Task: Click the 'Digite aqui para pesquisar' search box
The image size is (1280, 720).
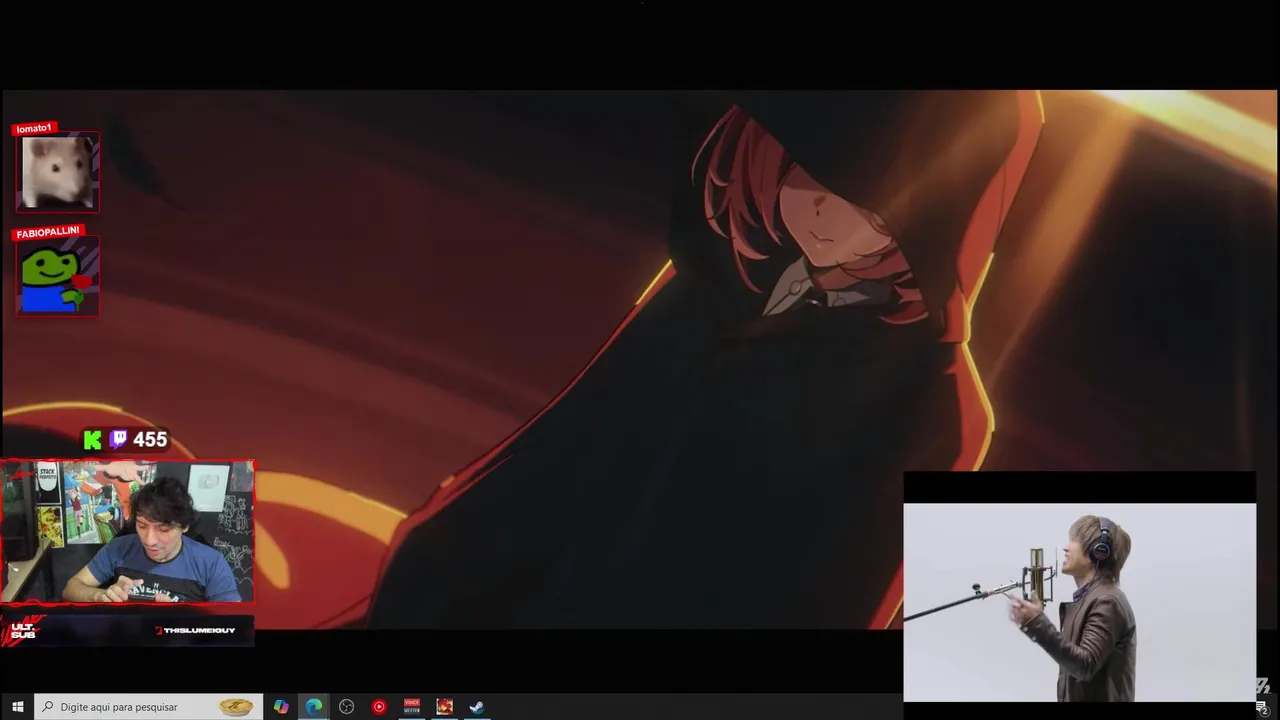Action: click(149, 707)
